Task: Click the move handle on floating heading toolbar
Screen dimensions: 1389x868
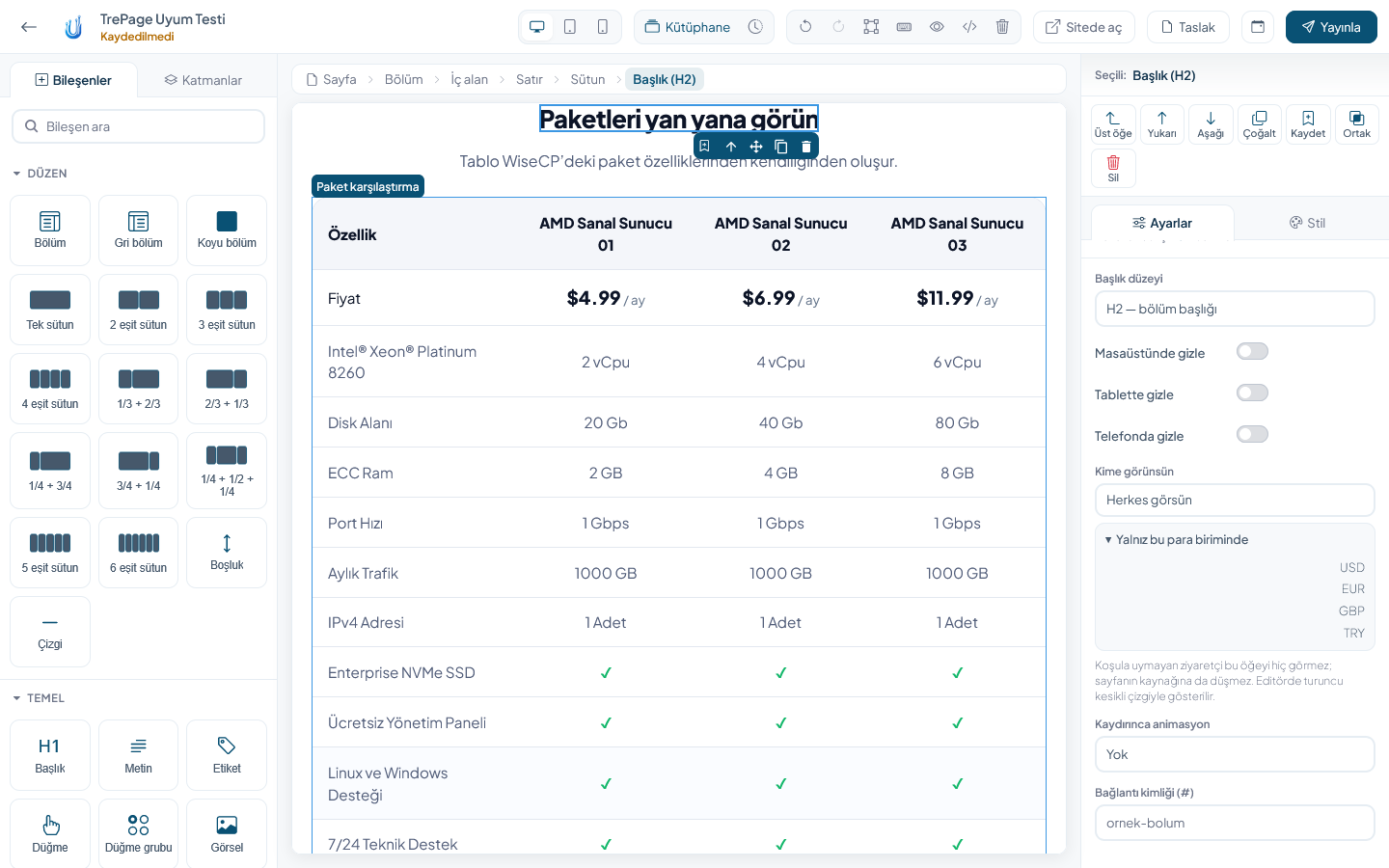Action: click(756, 147)
